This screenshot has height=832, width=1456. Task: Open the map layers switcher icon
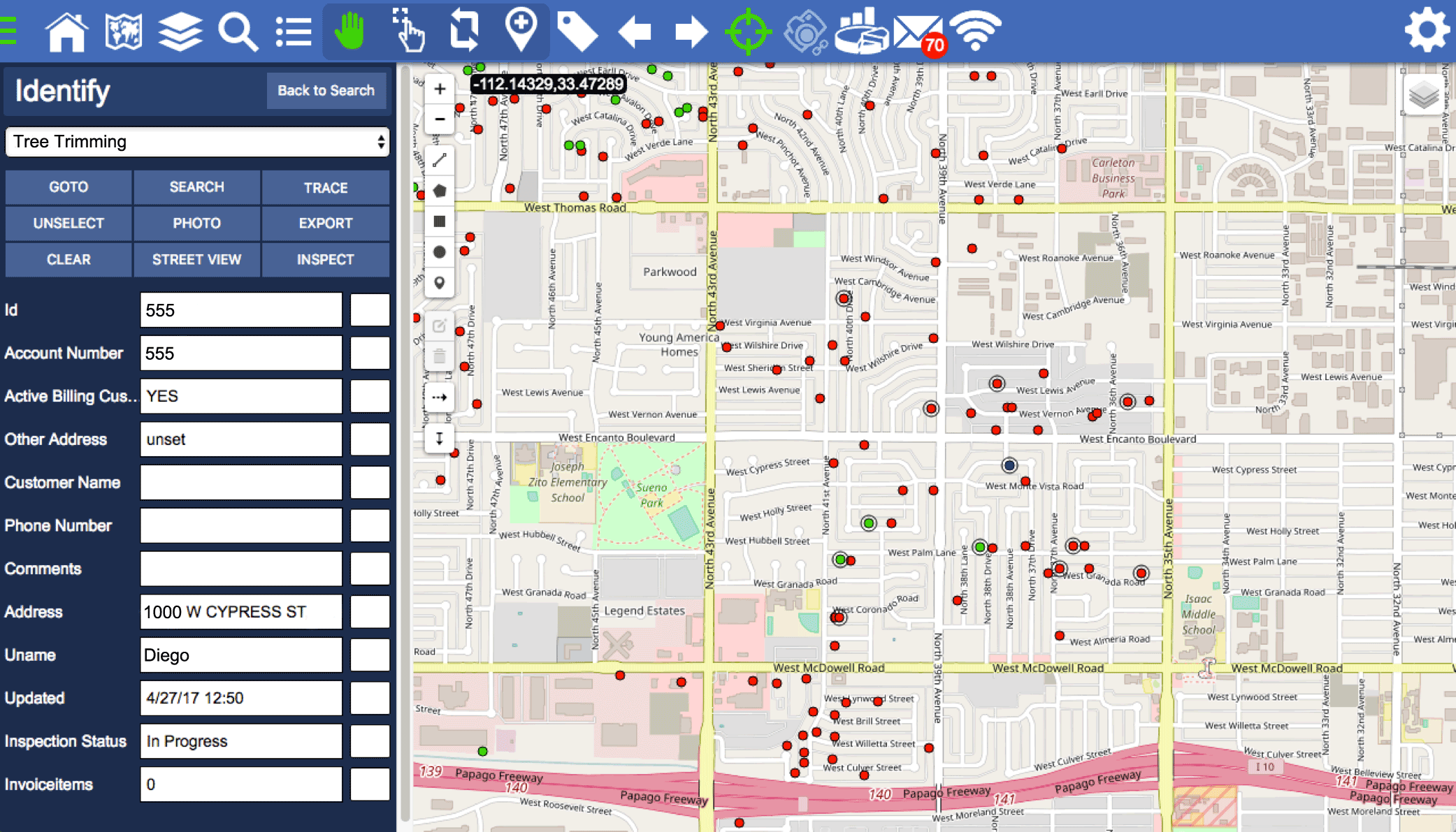click(1424, 96)
